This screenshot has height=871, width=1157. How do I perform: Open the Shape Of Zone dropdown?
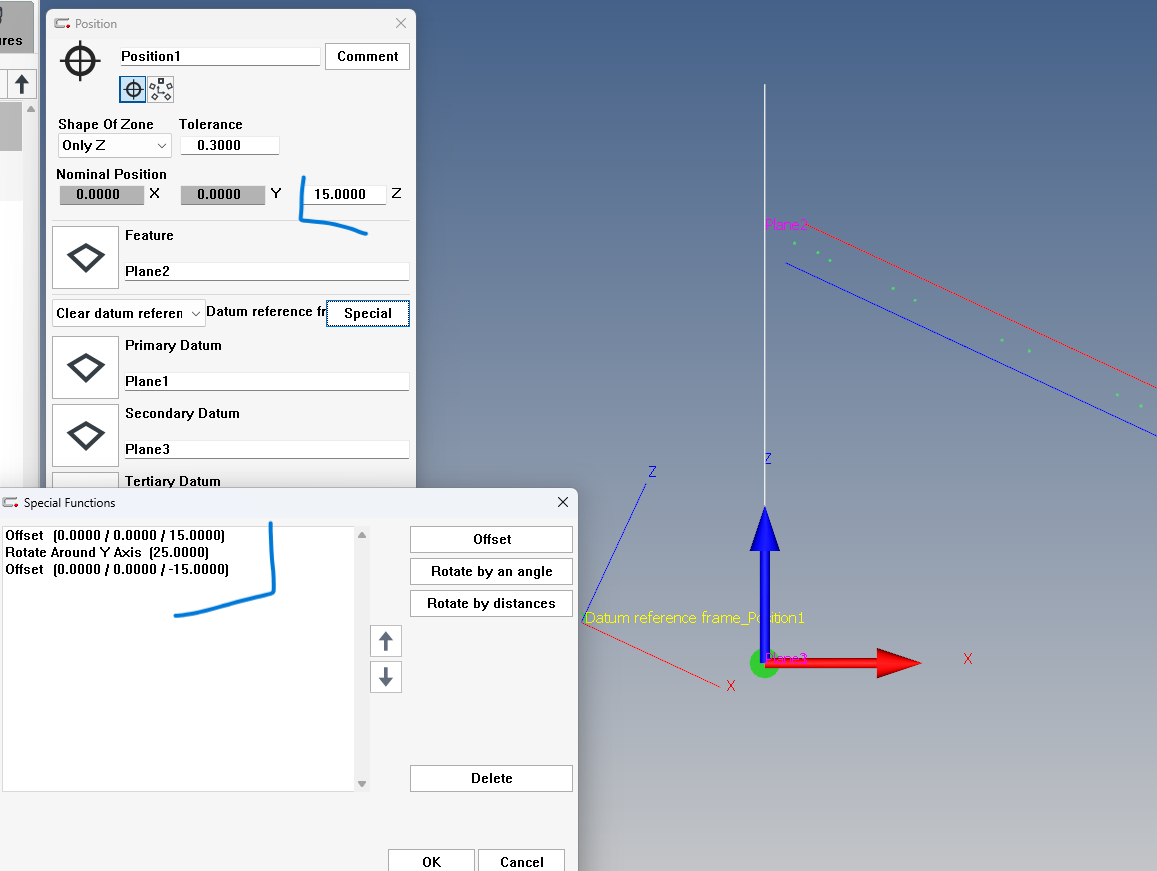[114, 146]
